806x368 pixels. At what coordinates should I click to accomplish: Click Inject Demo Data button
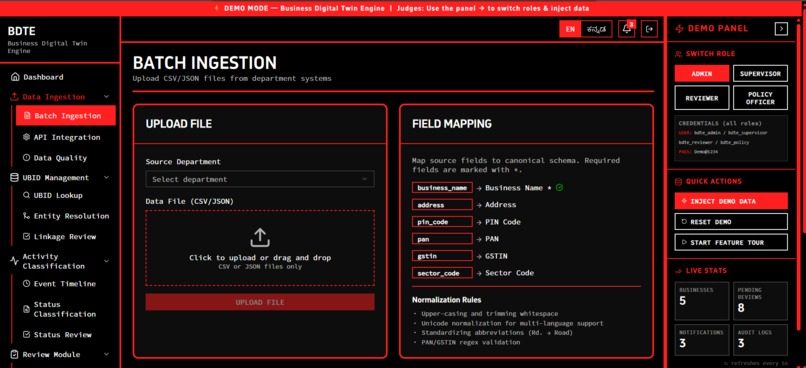point(731,201)
